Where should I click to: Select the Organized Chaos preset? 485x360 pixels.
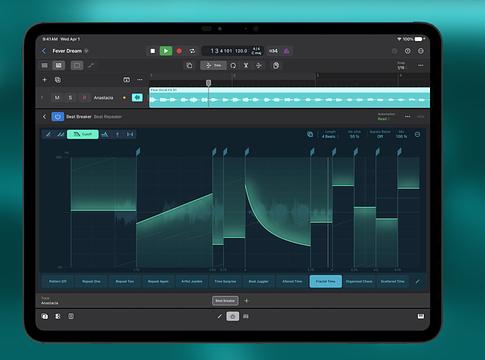pos(359,281)
